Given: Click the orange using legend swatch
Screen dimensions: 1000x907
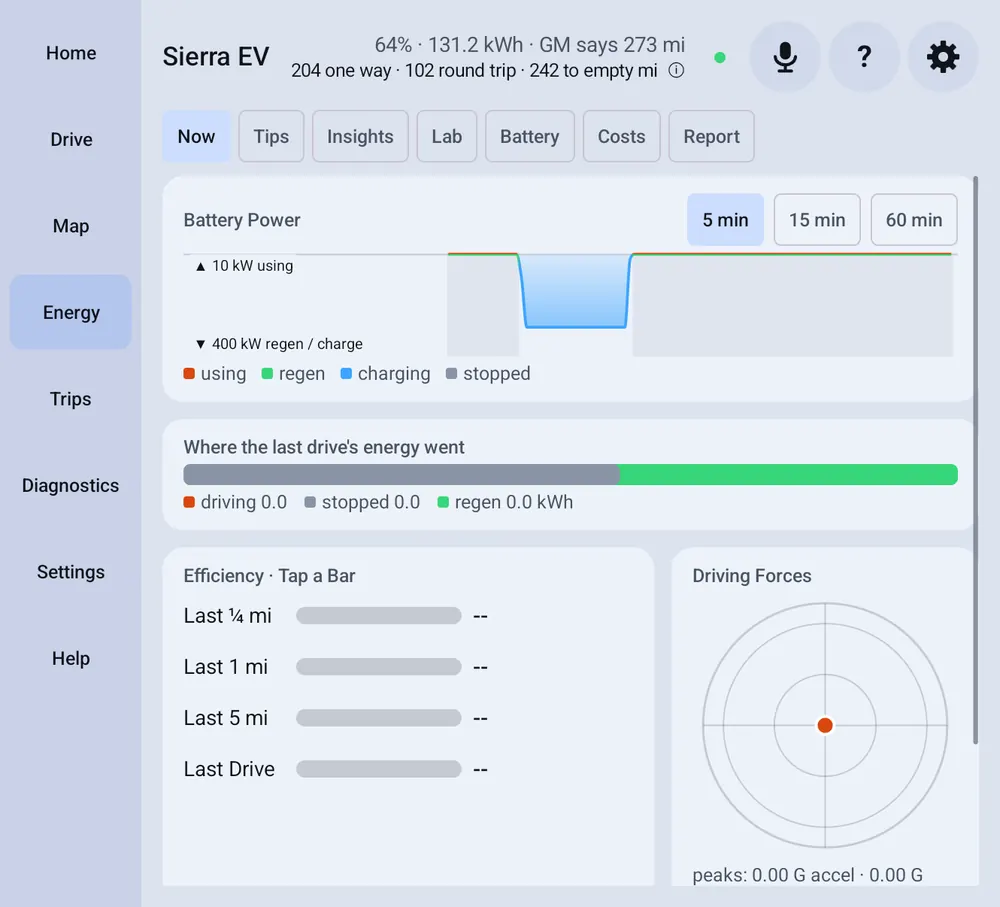Looking at the screenshot, I should click(189, 374).
